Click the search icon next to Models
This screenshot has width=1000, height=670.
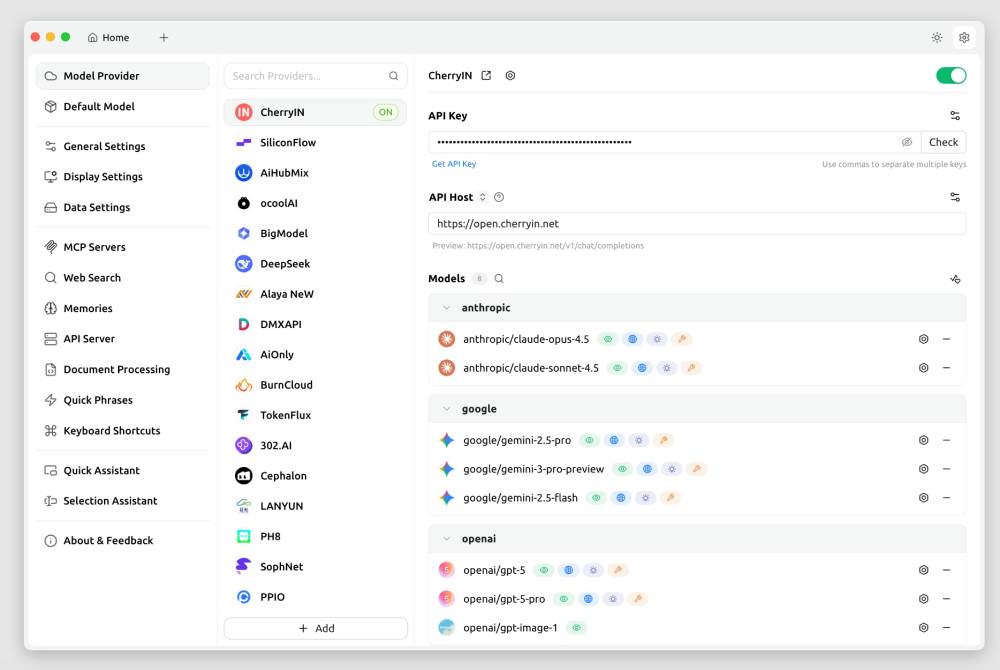[x=499, y=279]
